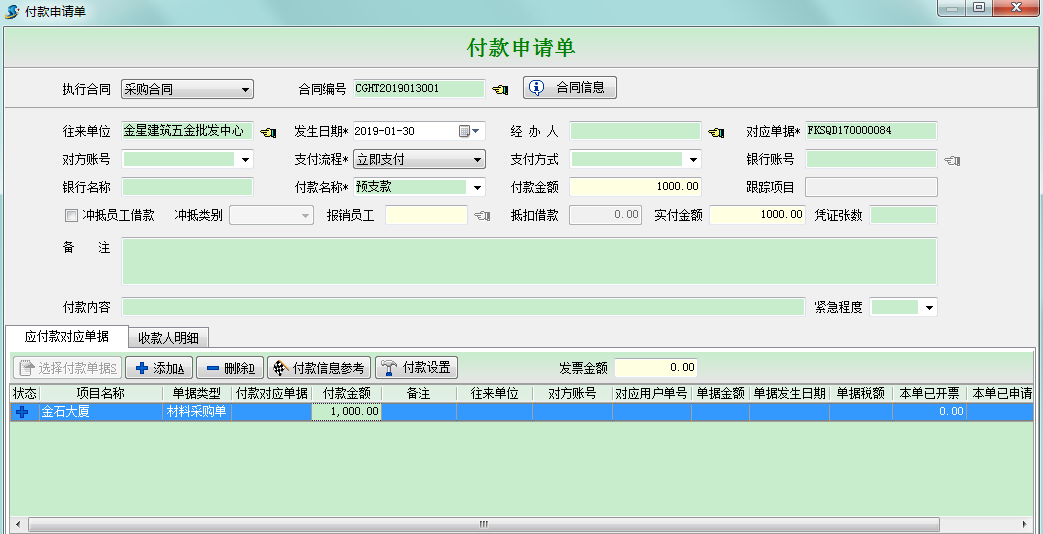
Task: Click the horizontal scrollbar thumb below table
Action: [x=484, y=525]
